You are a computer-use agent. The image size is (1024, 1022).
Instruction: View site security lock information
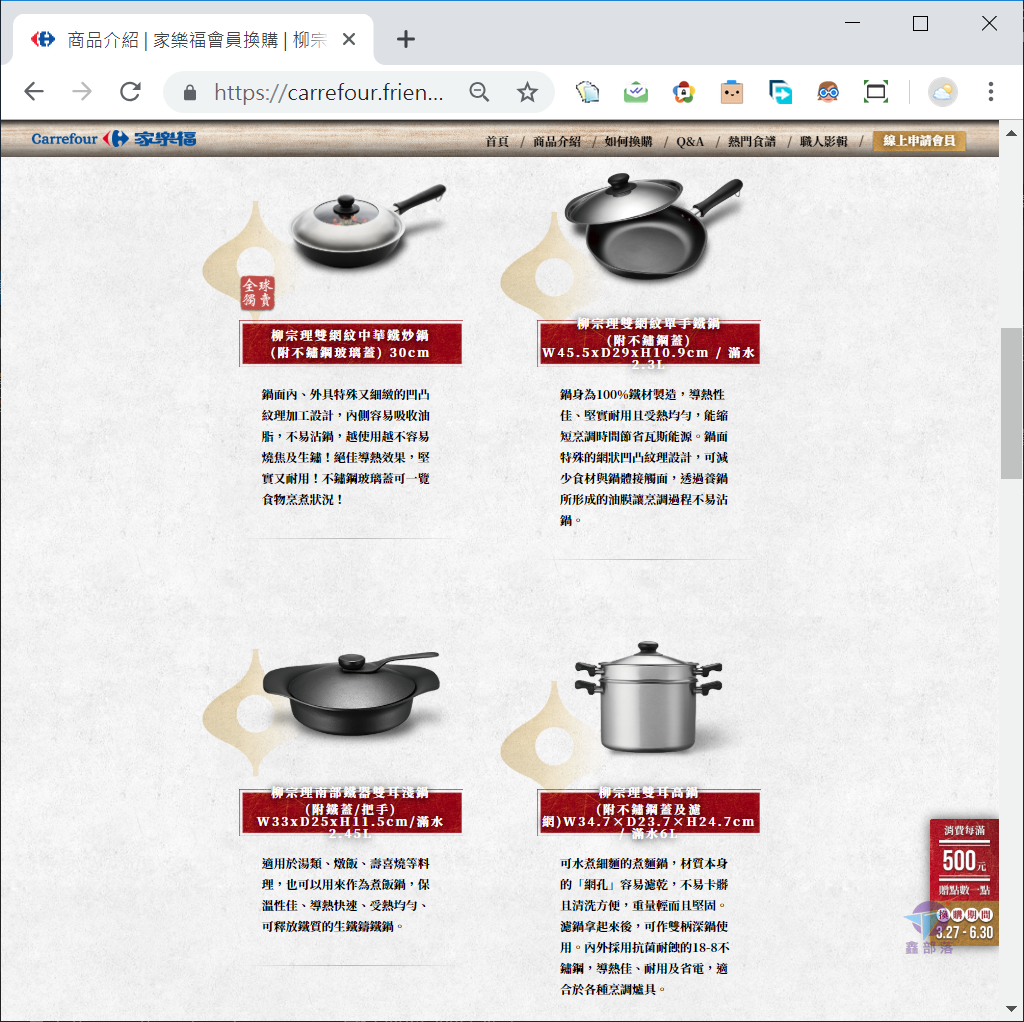tap(190, 93)
